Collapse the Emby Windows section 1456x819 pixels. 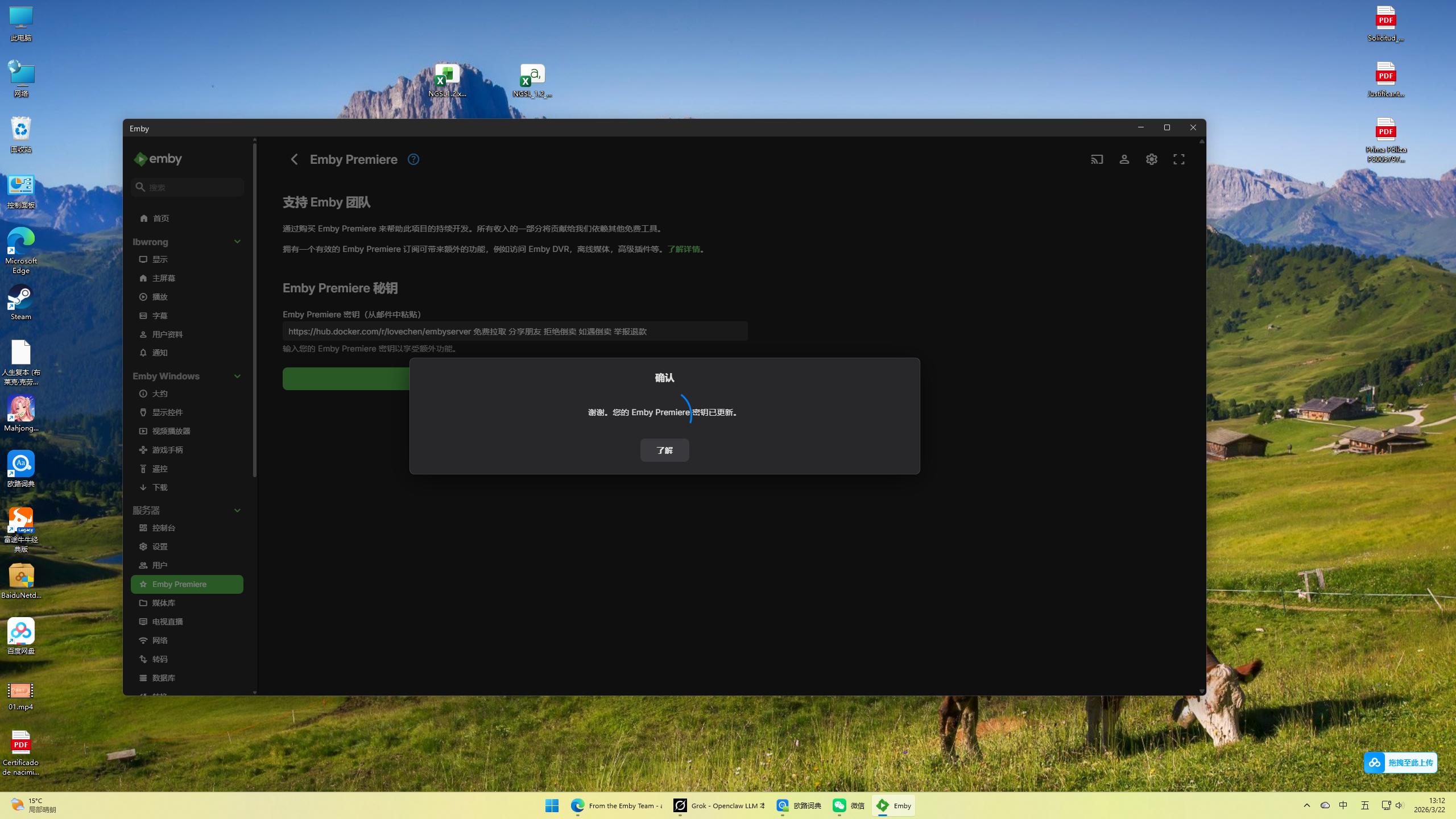237,376
